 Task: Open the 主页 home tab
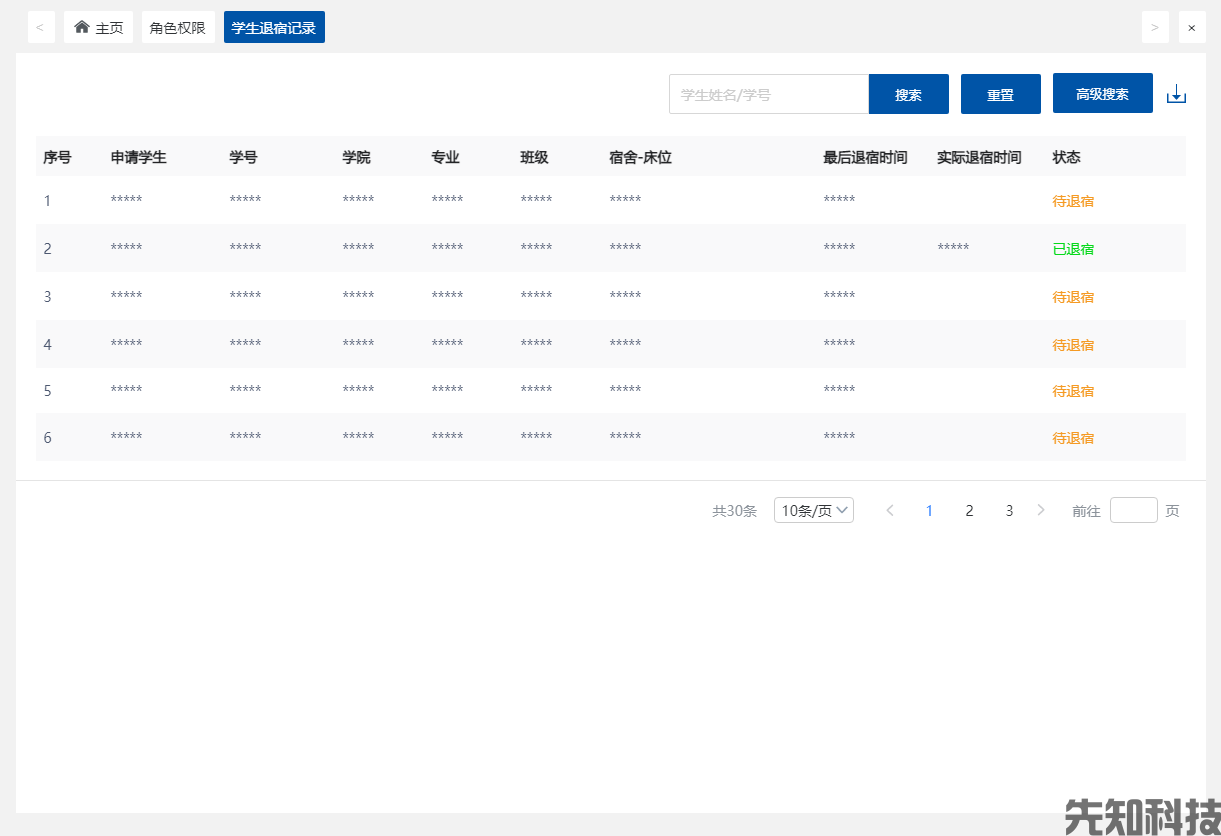pos(98,27)
